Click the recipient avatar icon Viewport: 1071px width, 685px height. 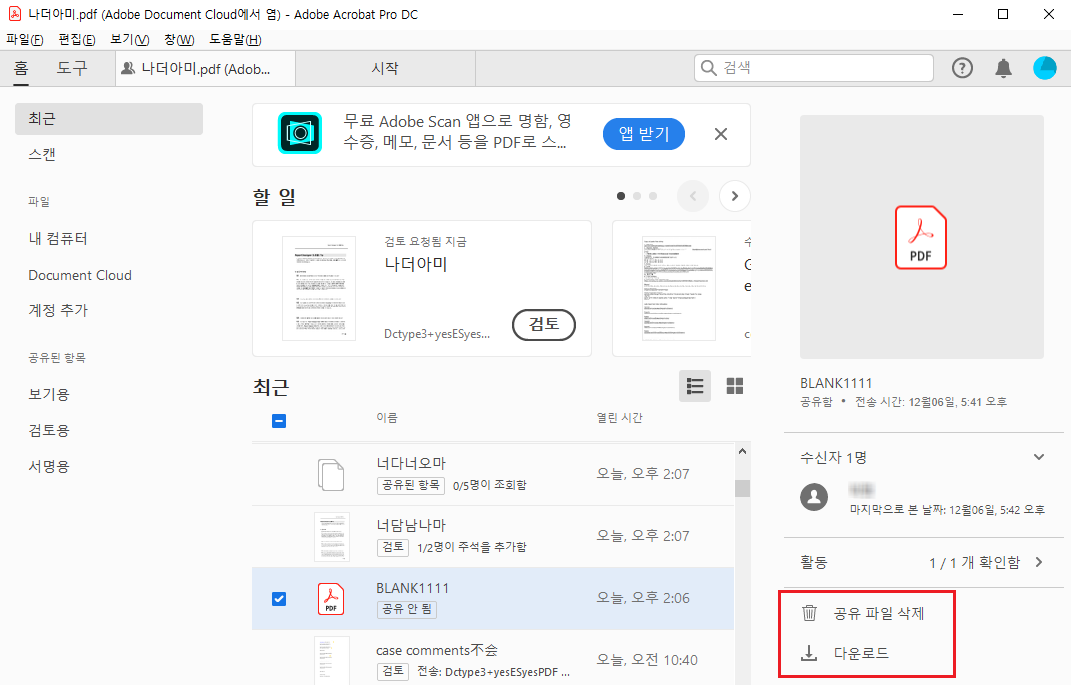(x=814, y=497)
